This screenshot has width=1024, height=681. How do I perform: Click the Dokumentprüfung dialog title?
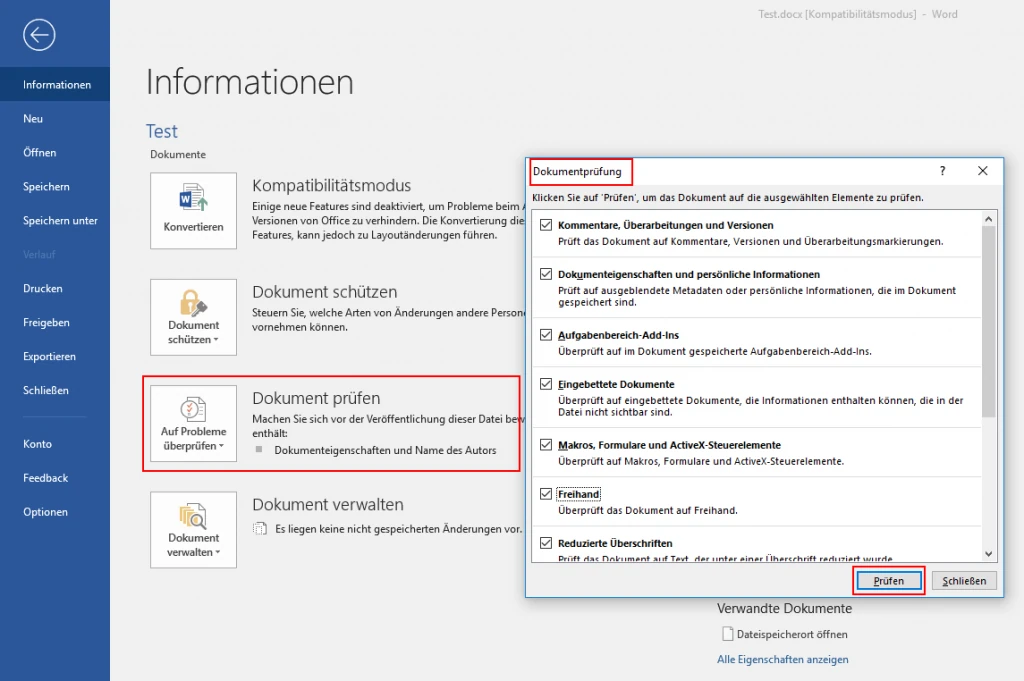[577, 172]
